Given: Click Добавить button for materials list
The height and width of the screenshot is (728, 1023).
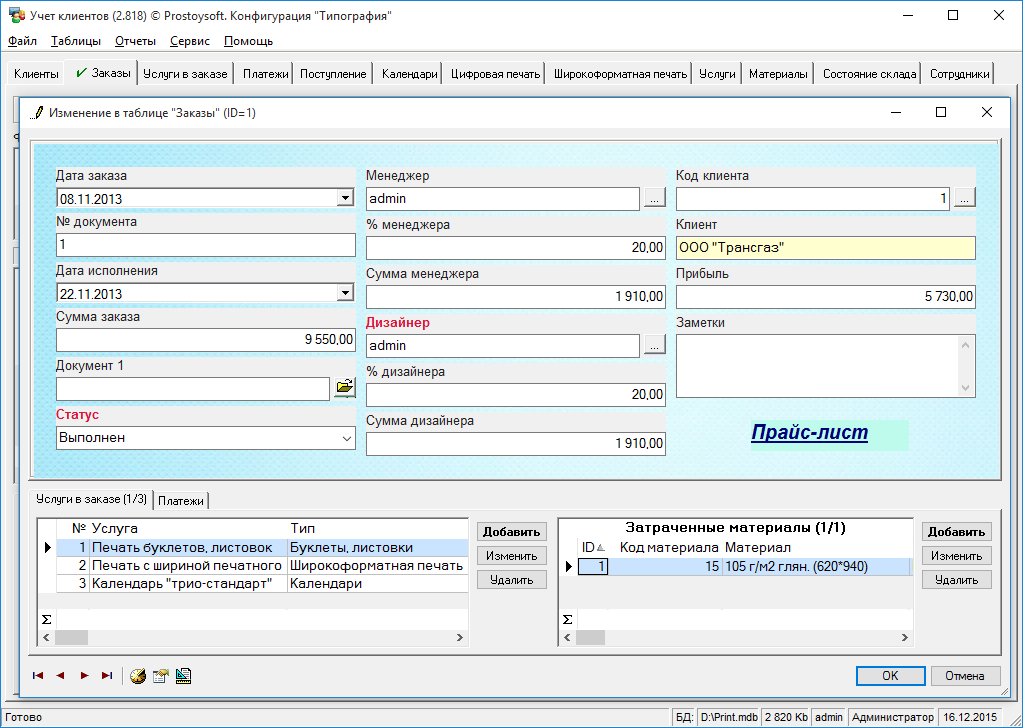Looking at the screenshot, I should click(956, 532).
